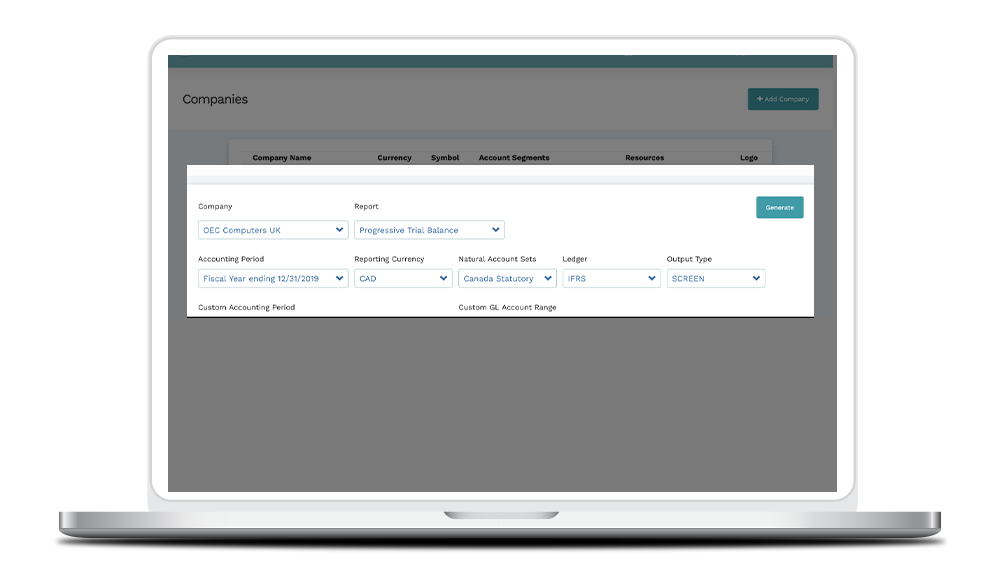This screenshot has height=571, width=1000.
Task: Click the Custom Accounting Period label
Action: (246, 307)
